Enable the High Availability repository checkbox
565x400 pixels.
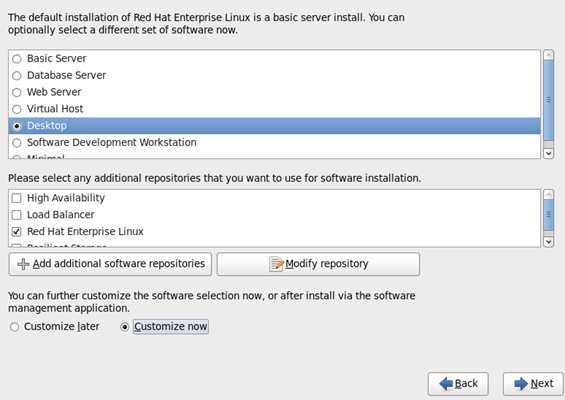click(17, 198)
